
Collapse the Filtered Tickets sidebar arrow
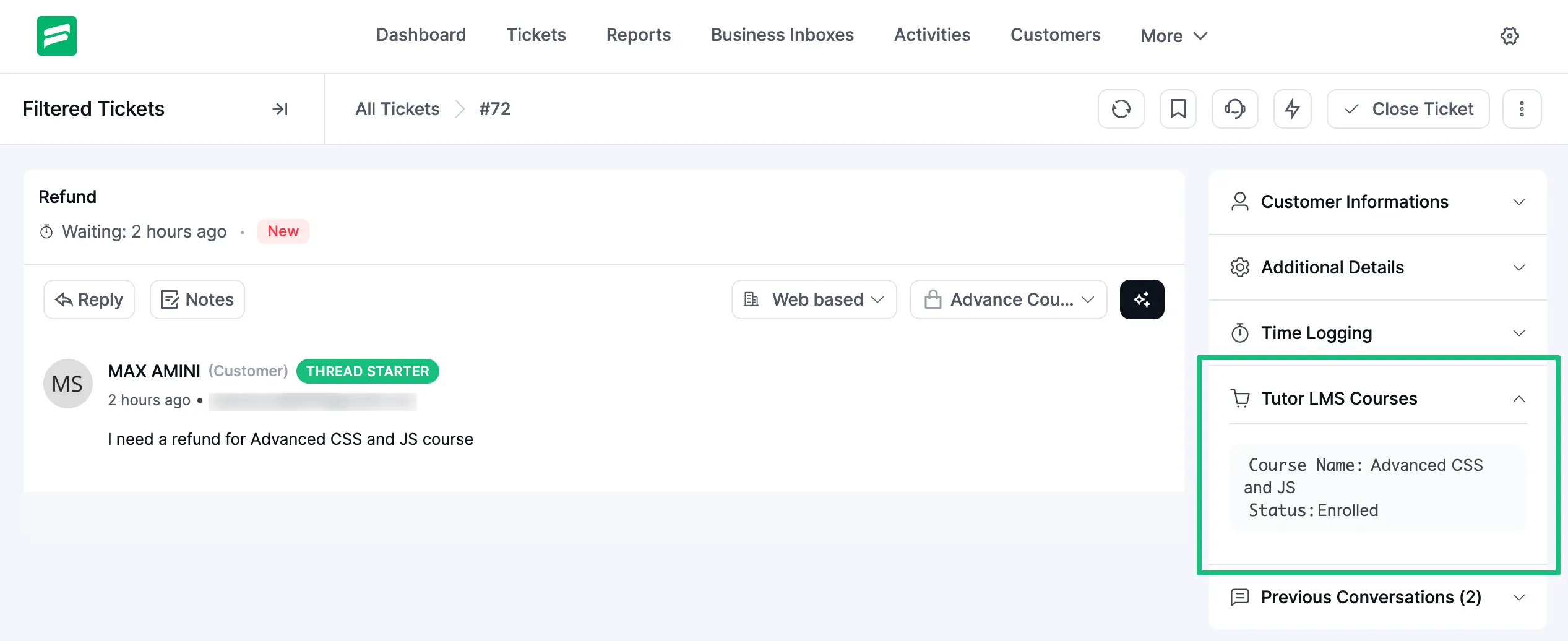(x=280, y=109)
